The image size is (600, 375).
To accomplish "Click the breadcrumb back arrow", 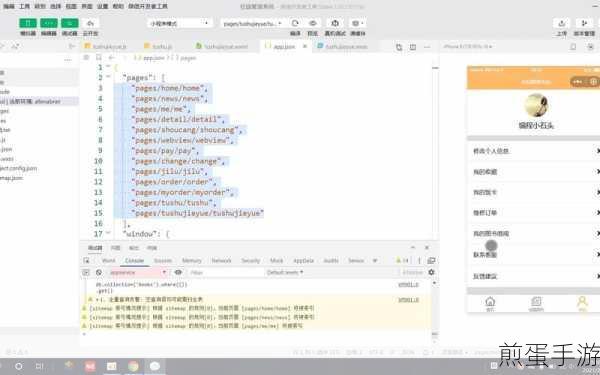I will click(111, 58).
